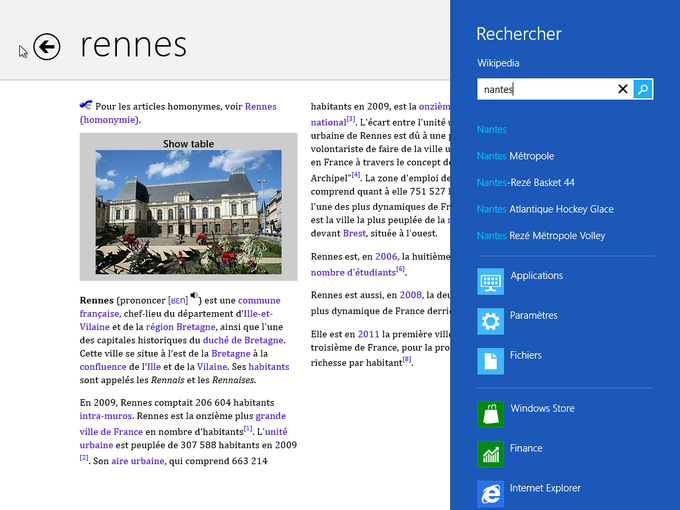Open footnote reference [4]
Viewport: 680px width, 510px height.
click(356, 175)
